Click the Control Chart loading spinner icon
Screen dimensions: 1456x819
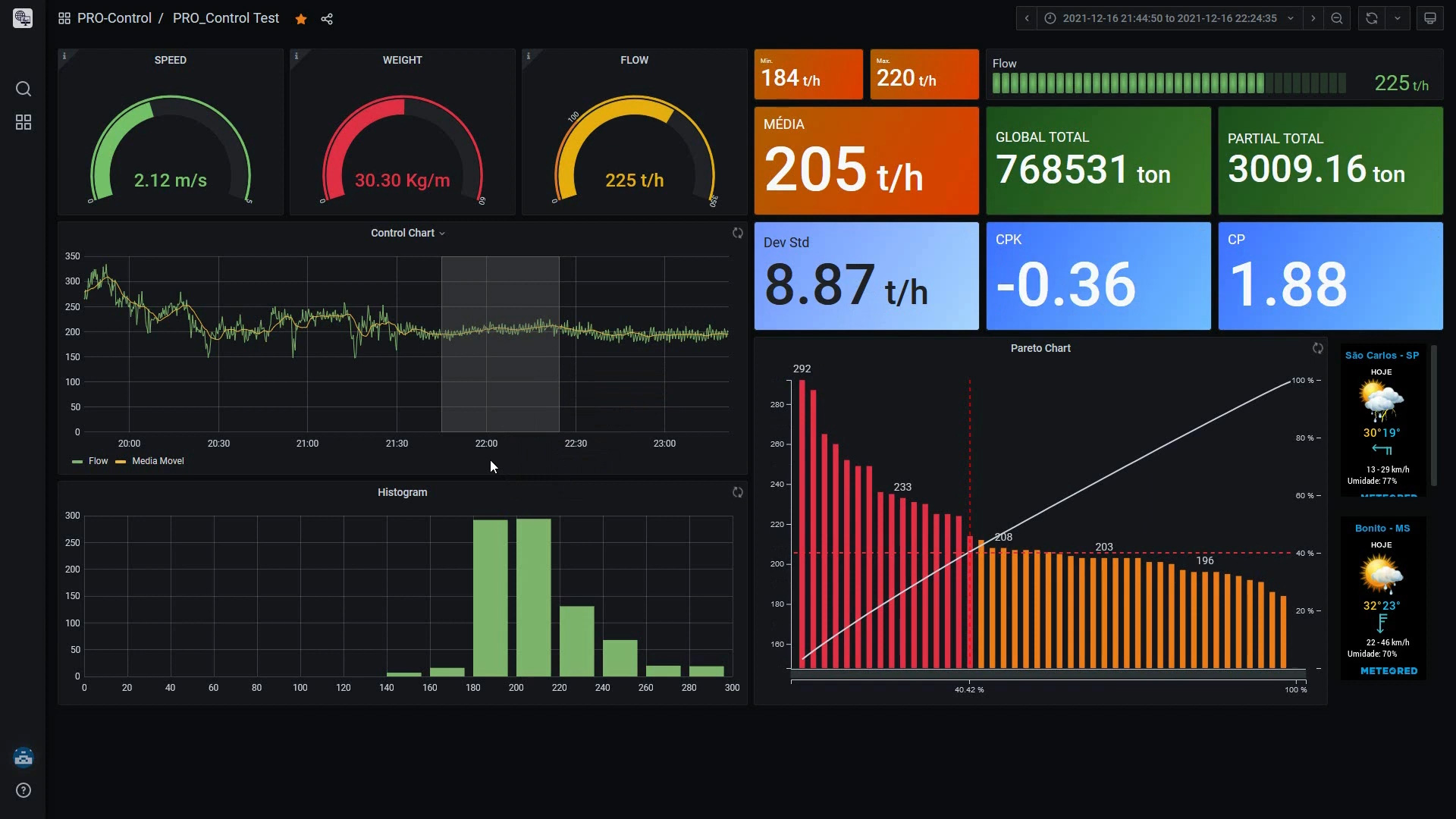point(738,233)
